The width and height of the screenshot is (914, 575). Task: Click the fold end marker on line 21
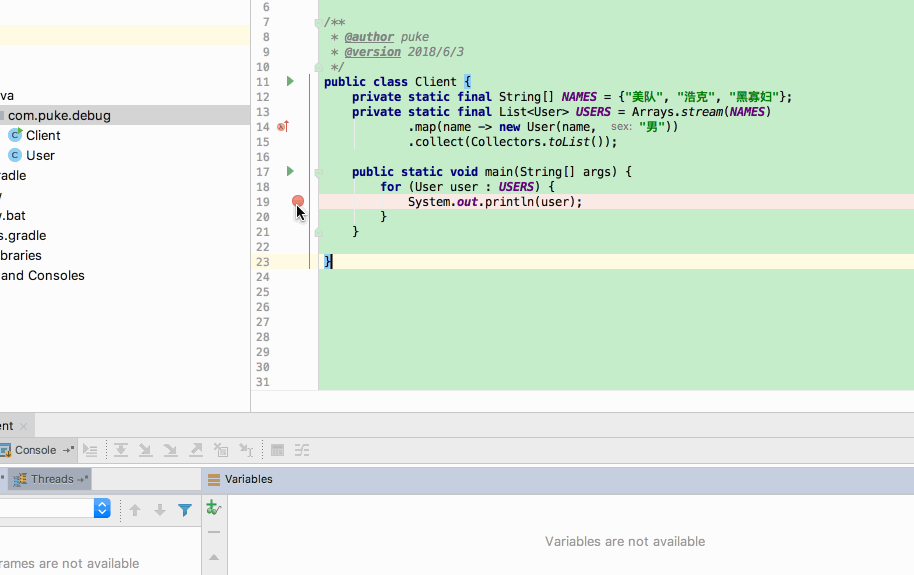(x=318, y=232)
